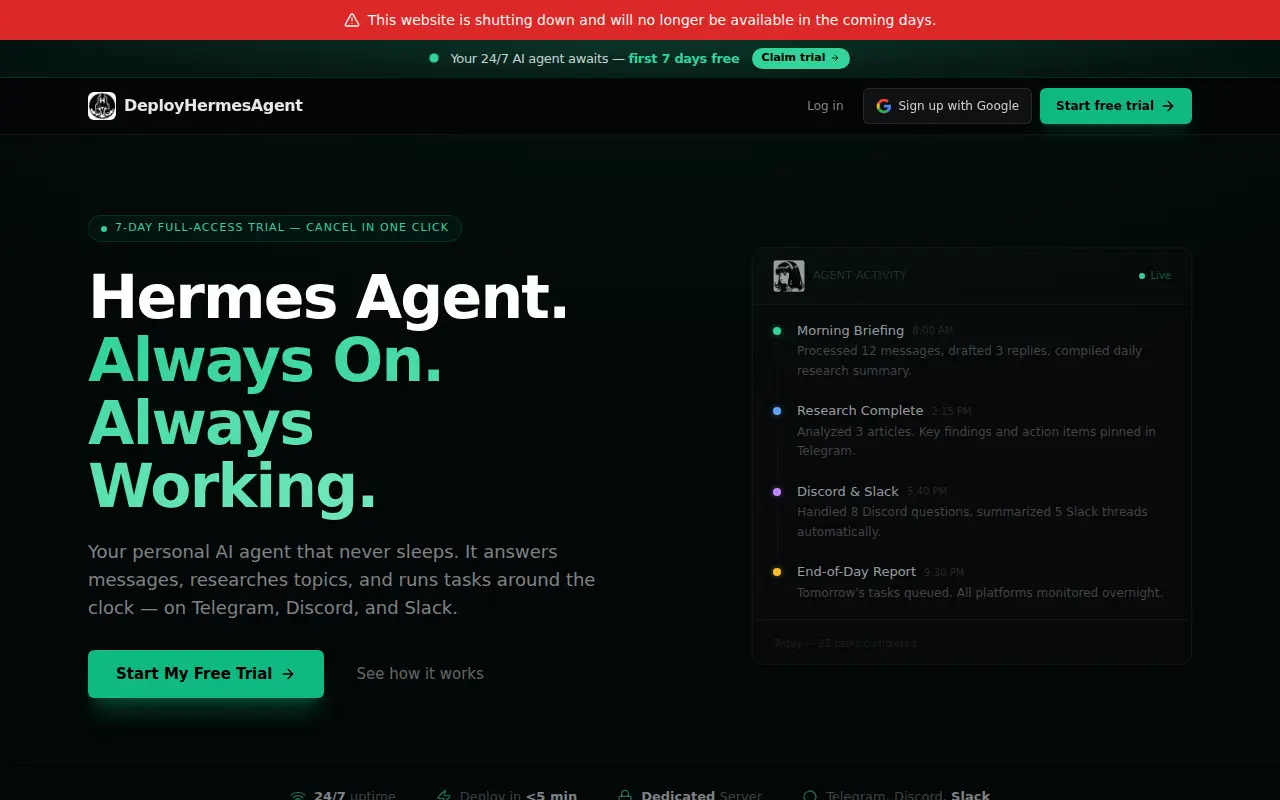Viewport: 1280px width, 800px height.
Task: Click the 'first 7 days free' text
Action: [684, 59]
